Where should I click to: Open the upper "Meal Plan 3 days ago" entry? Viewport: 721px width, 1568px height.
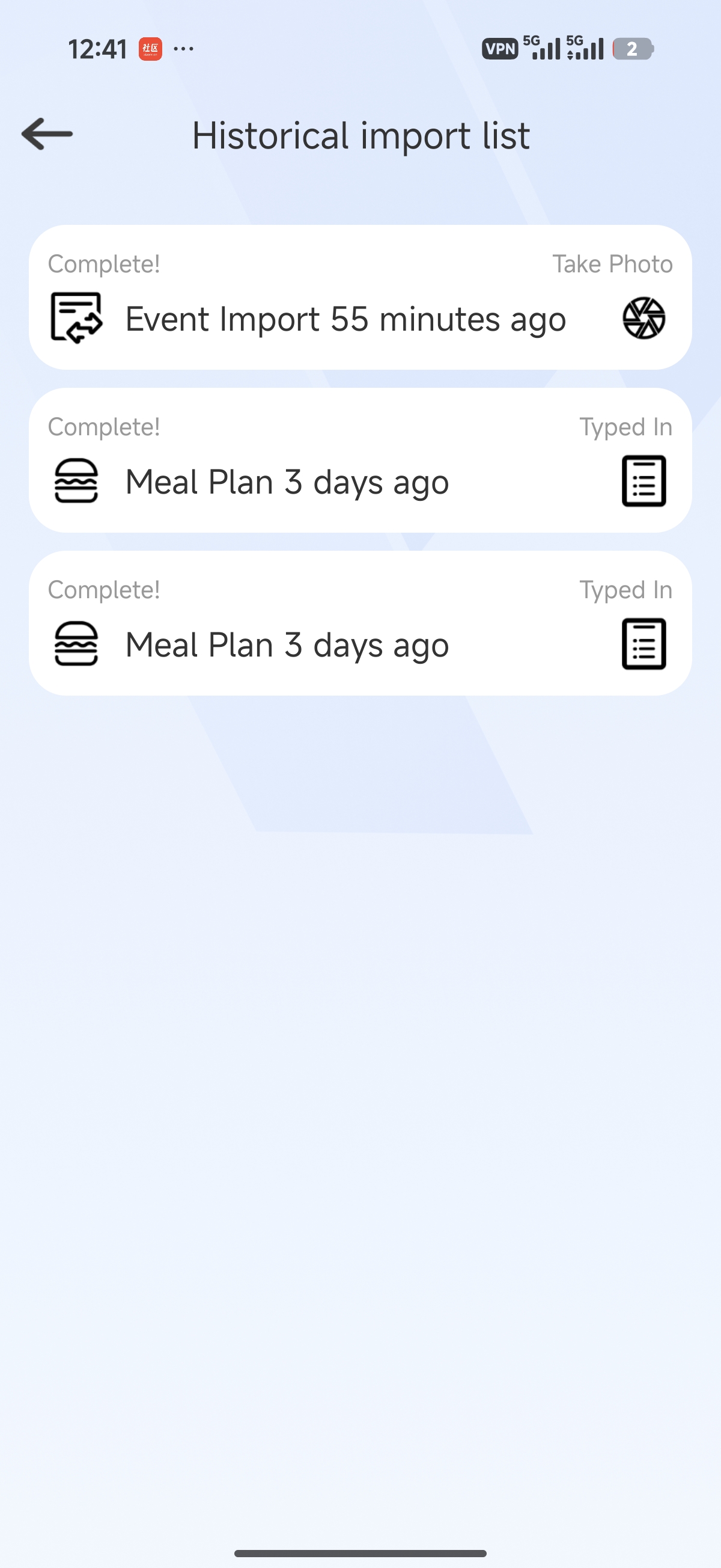[287, 482]
